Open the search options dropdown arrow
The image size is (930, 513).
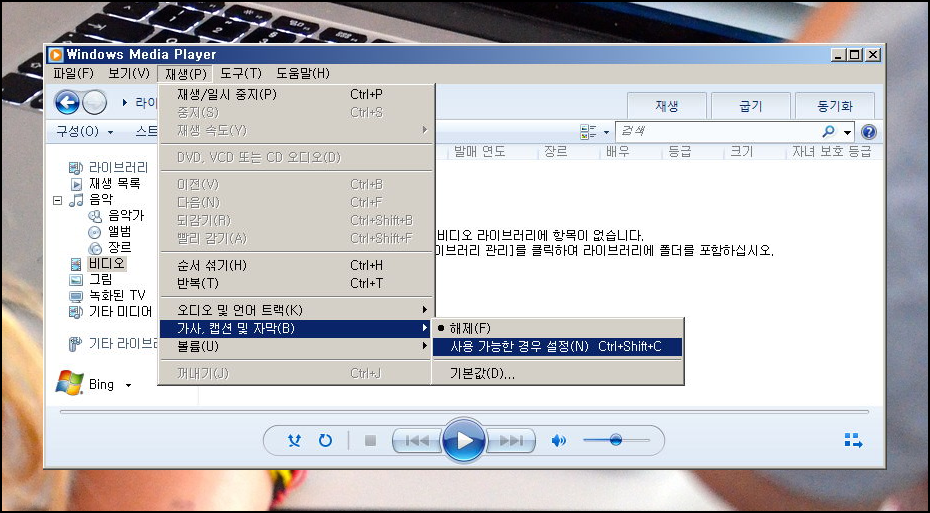(x=848, y=132)
